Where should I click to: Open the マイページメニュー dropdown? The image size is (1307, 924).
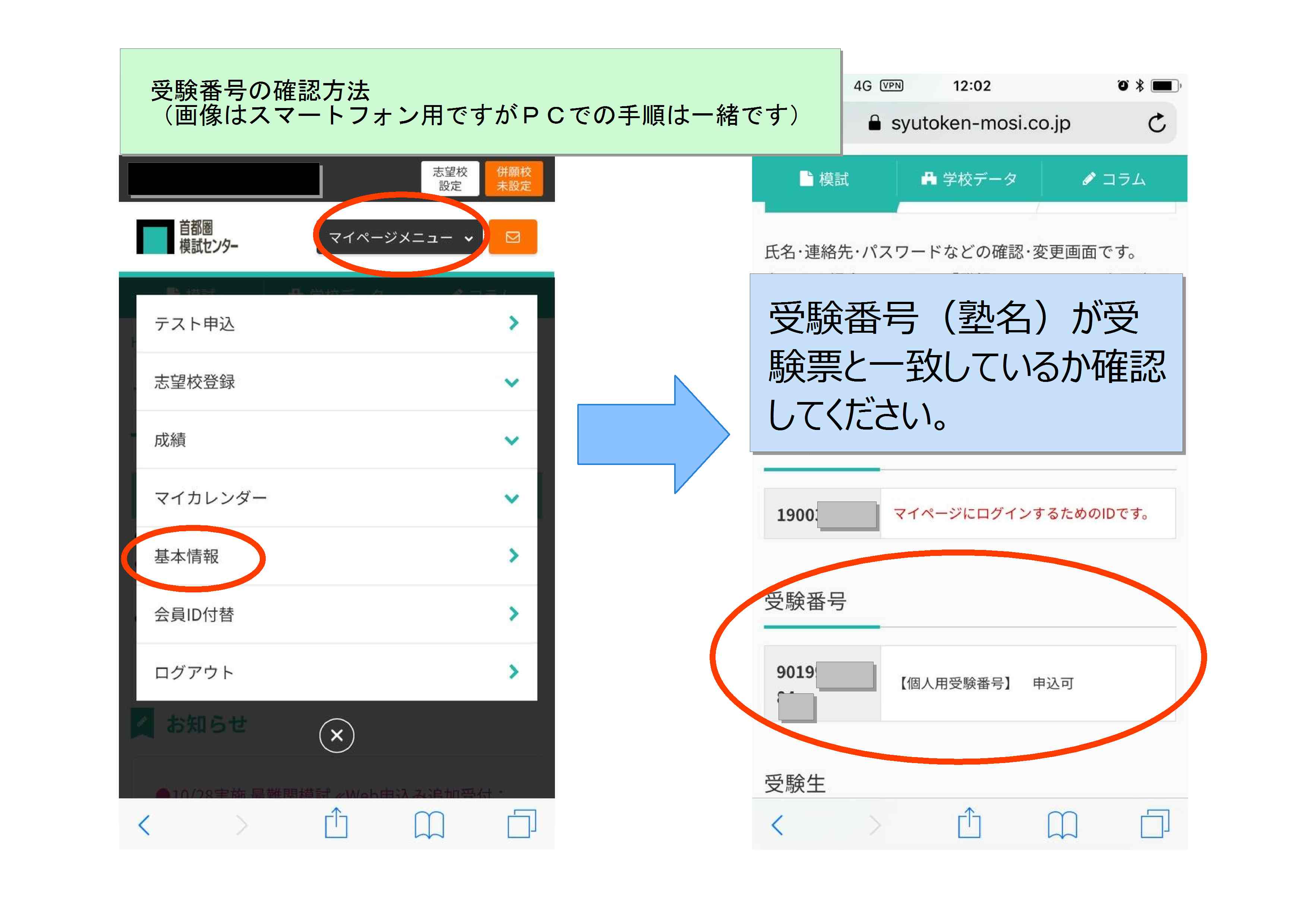tap(400, 237)
